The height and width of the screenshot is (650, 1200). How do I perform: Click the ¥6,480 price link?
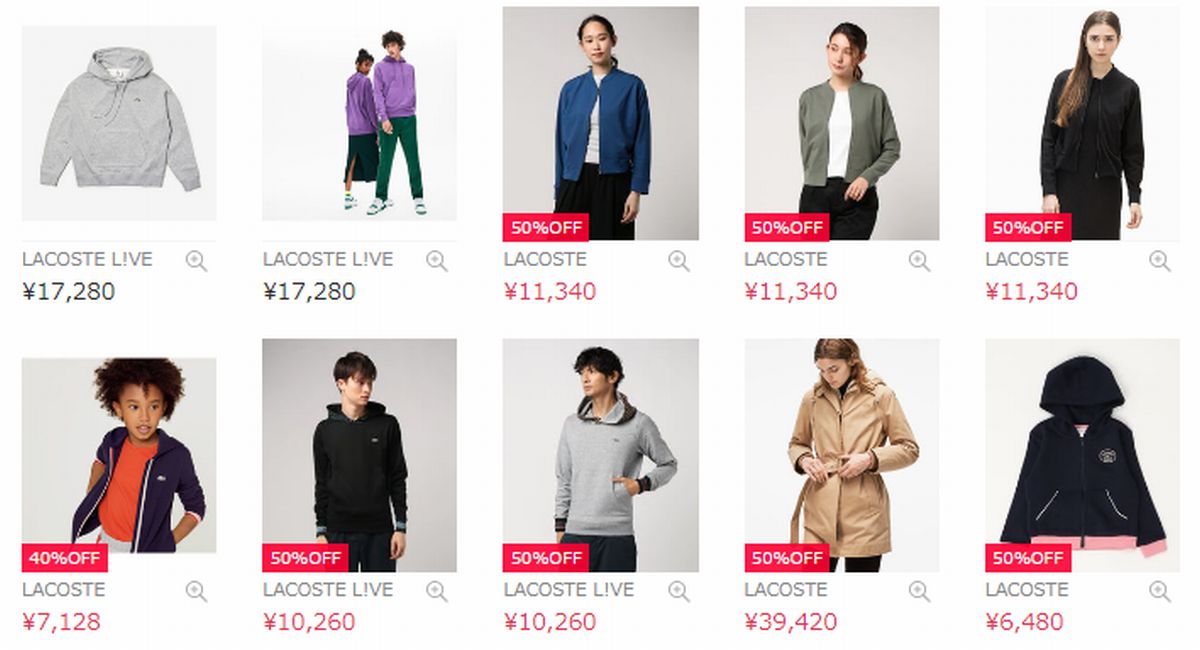(x=1025, y=622)
